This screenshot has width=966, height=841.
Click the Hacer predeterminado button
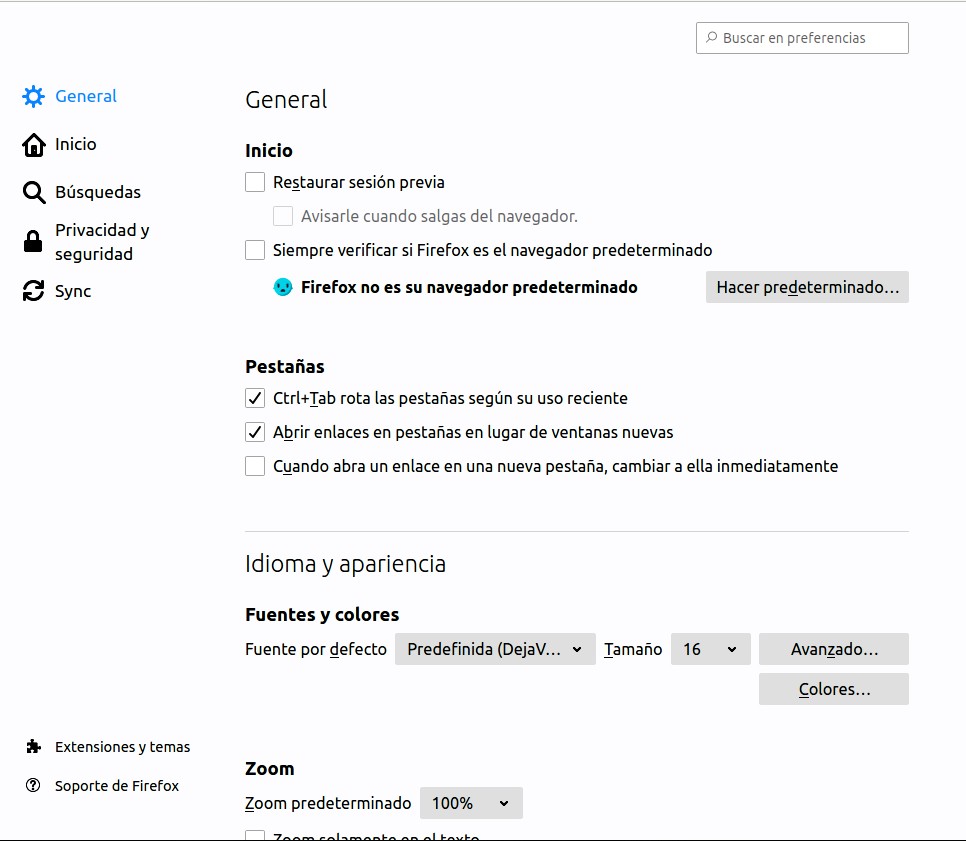pos(807,287)
